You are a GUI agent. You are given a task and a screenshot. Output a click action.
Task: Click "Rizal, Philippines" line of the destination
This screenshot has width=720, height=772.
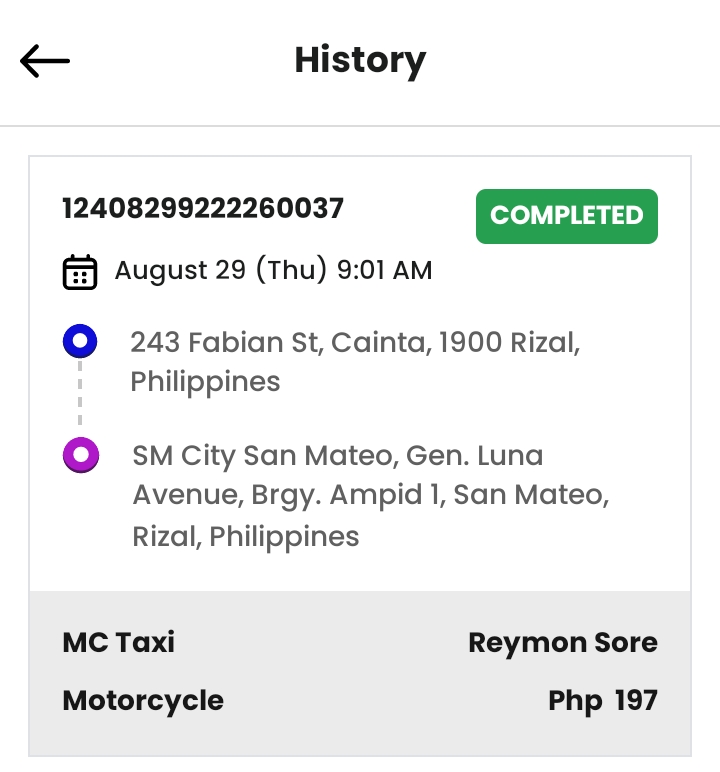click(x=246, y=536)
